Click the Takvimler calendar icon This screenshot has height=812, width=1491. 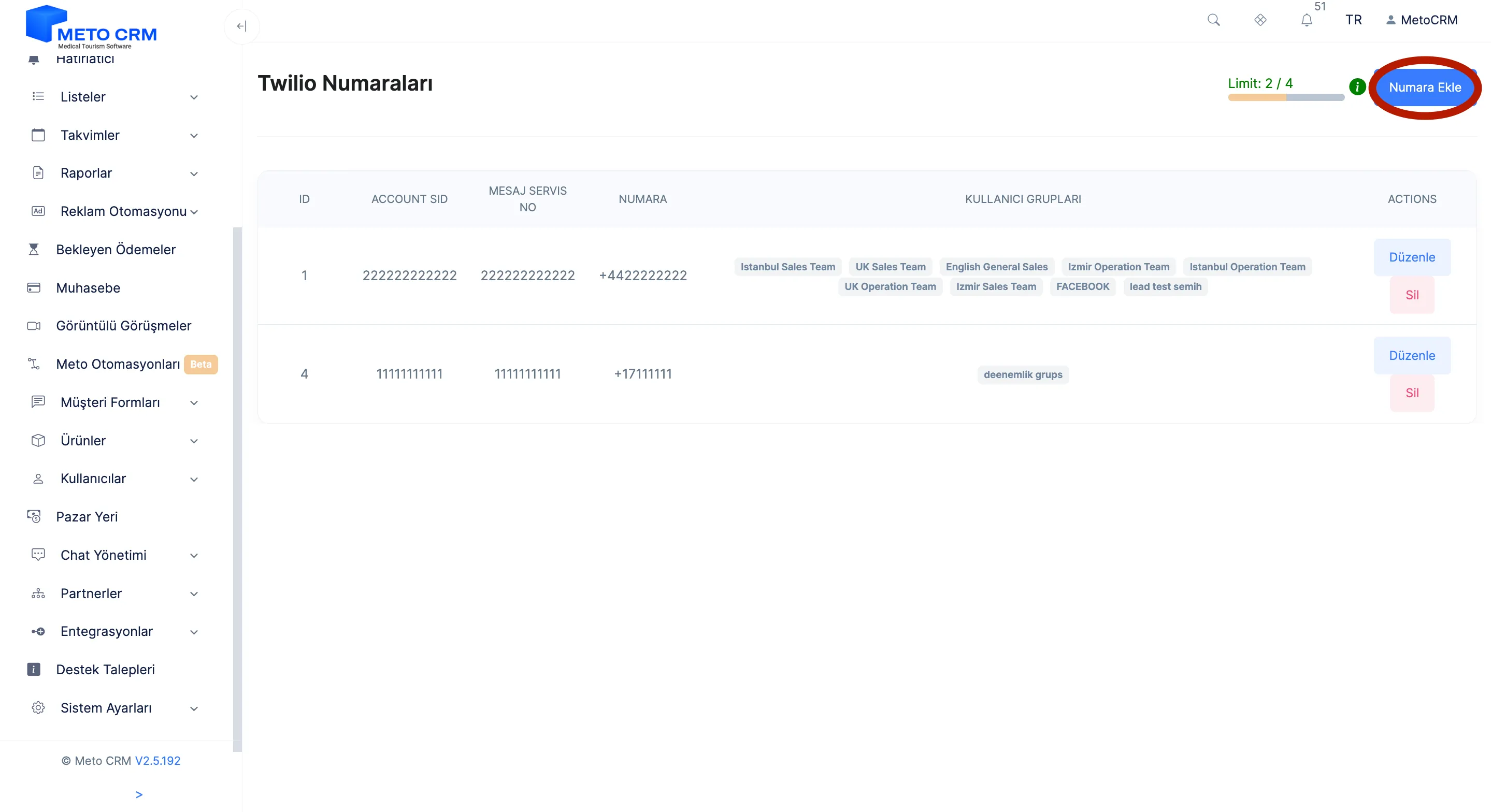coord(38,135)
